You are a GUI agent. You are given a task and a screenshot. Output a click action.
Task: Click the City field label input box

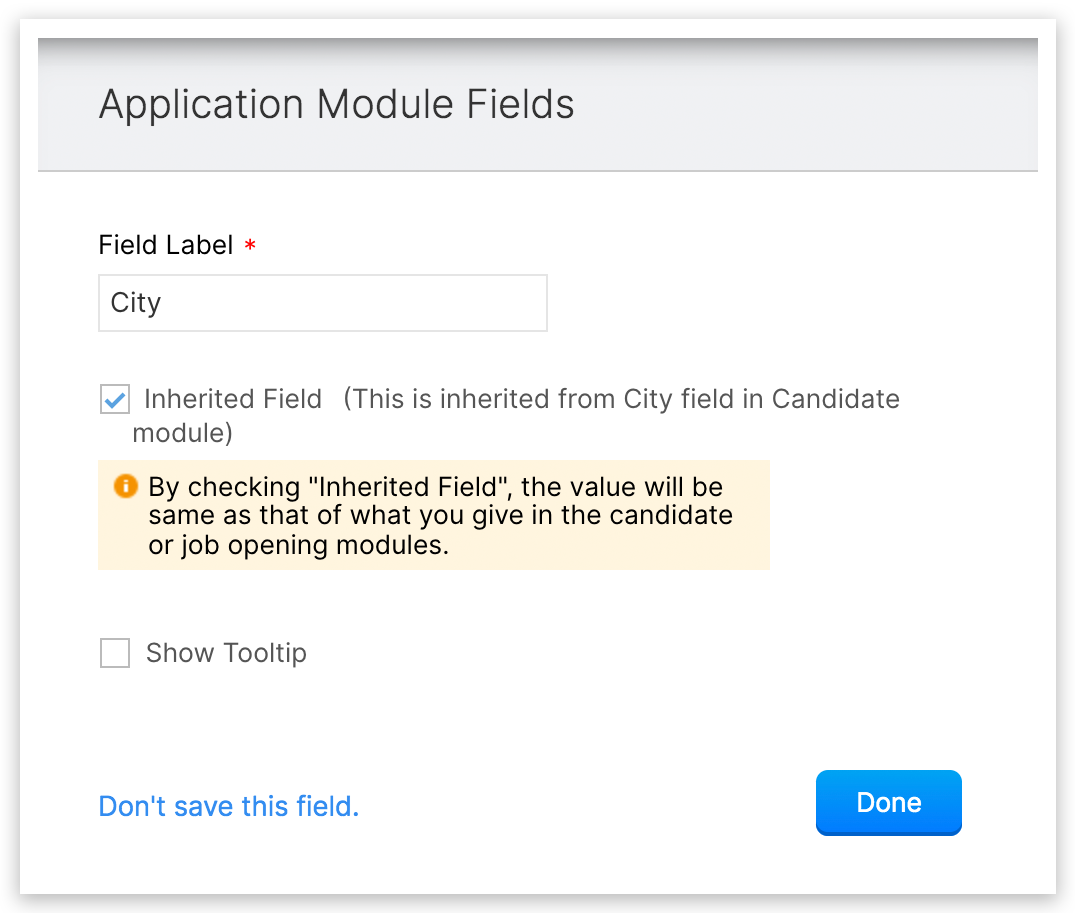tap(322, 303)
